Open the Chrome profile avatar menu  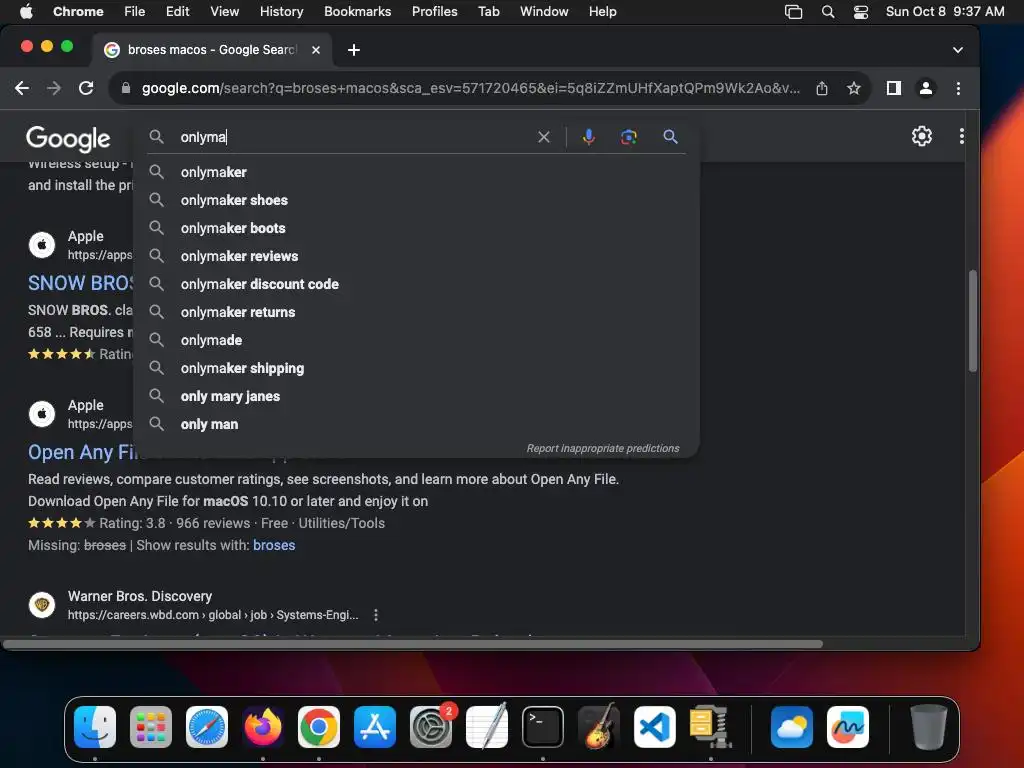click(x=925, y=88)
